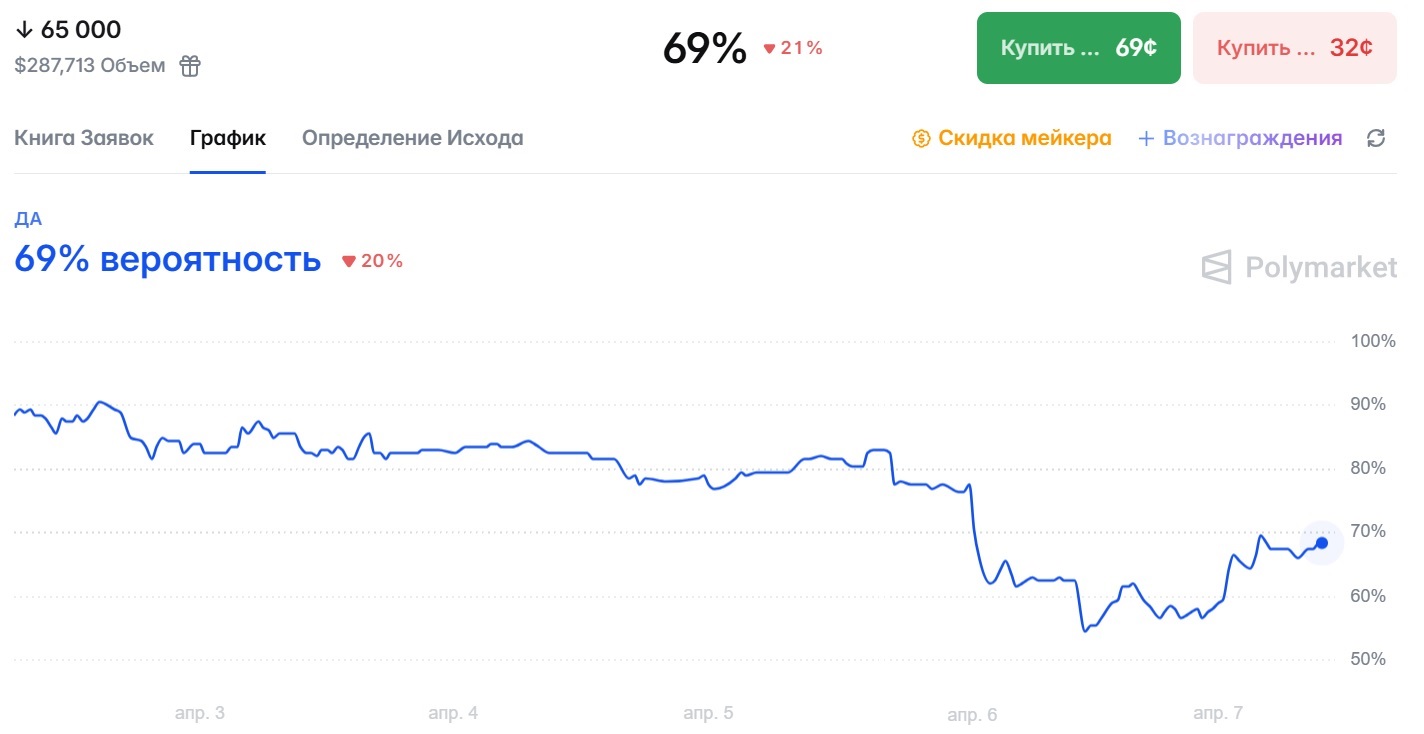
Task: Click the red triangle beside 21%
Action: (769, 48)
